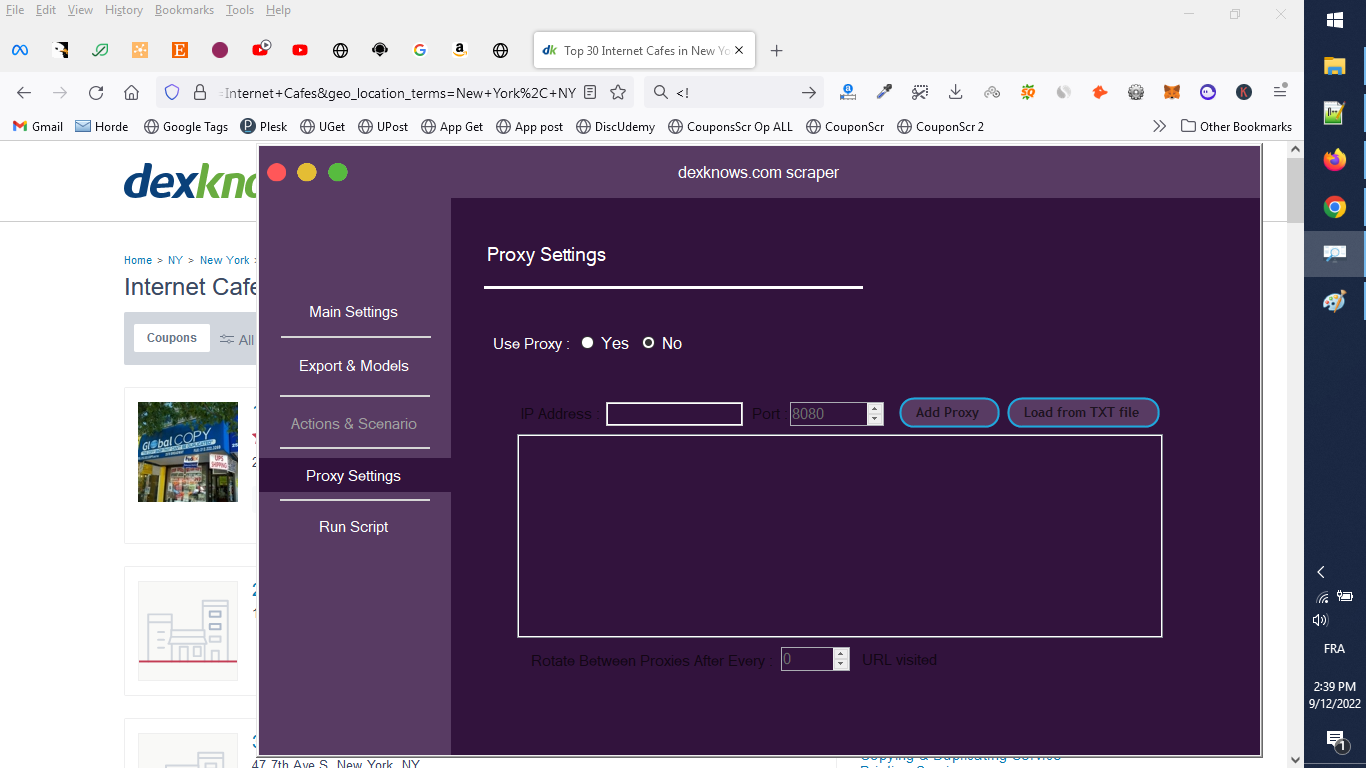Screen dimensions: 1366x768
Task: Open the Windows Start menu
Action: (x=1335, y=19)
